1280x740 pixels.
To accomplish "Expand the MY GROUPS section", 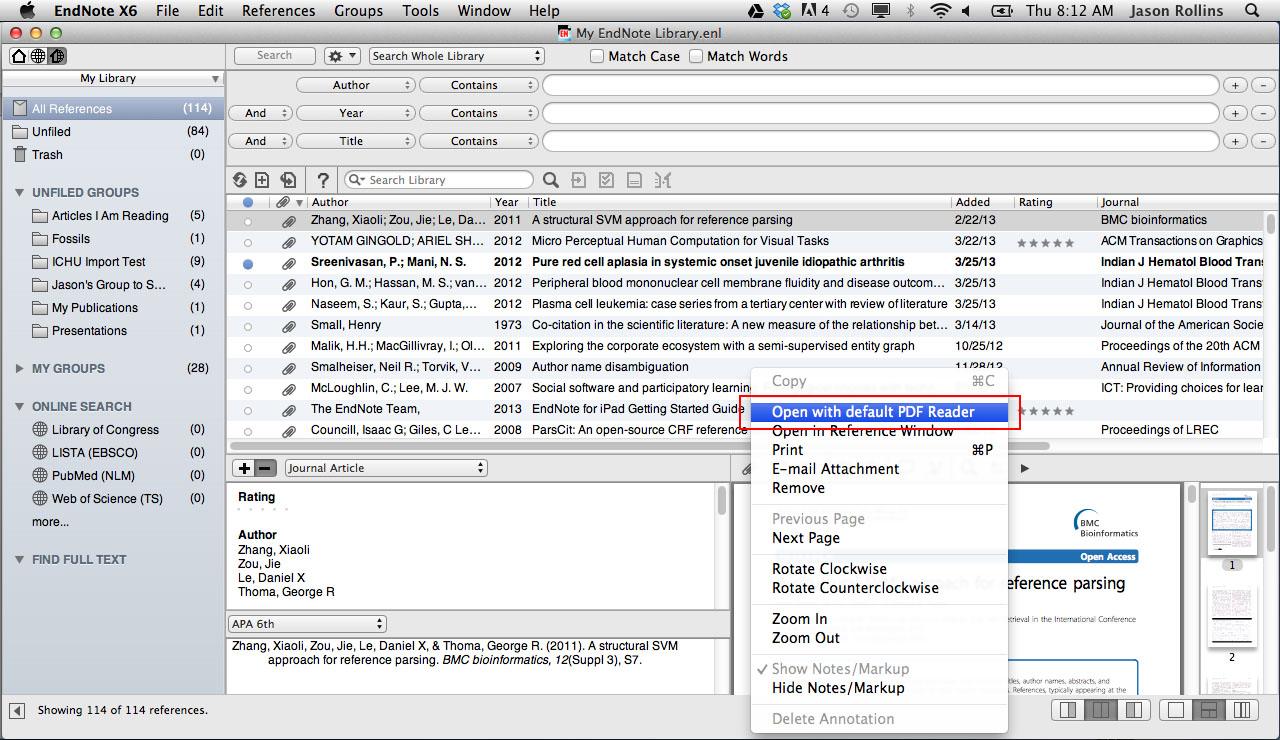I will click(x=20, y=369).
